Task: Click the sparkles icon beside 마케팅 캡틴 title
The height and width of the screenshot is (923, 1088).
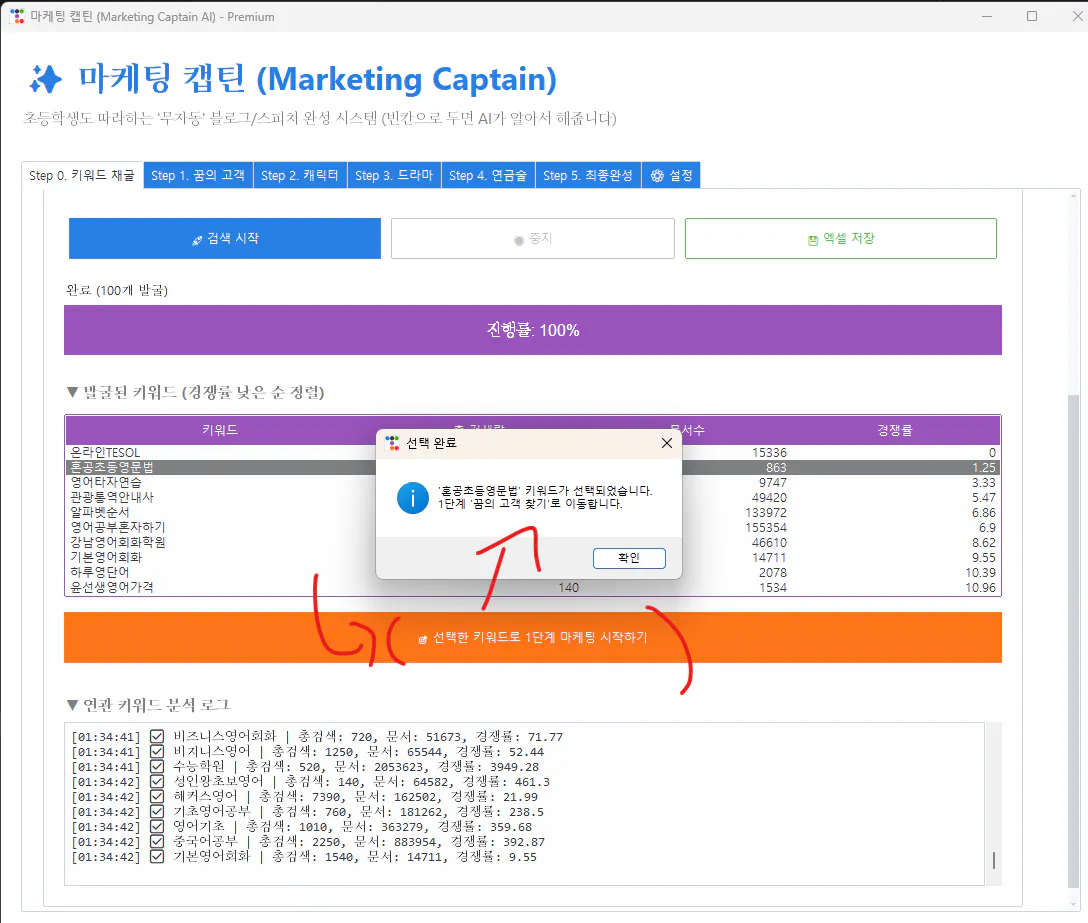Action: (x=45, y=80)
